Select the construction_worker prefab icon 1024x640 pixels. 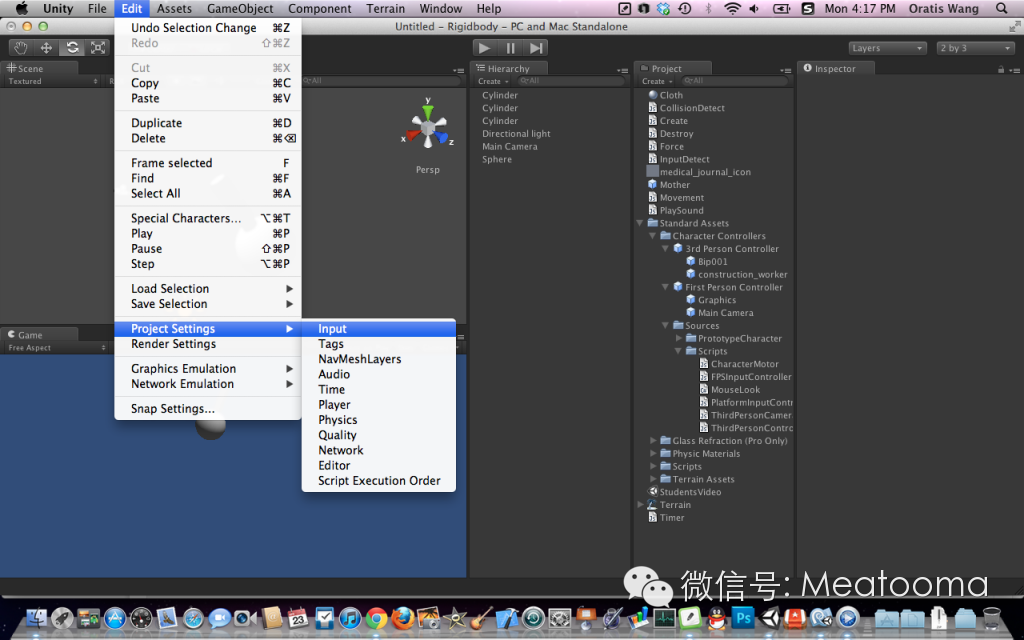pos(691,274)
